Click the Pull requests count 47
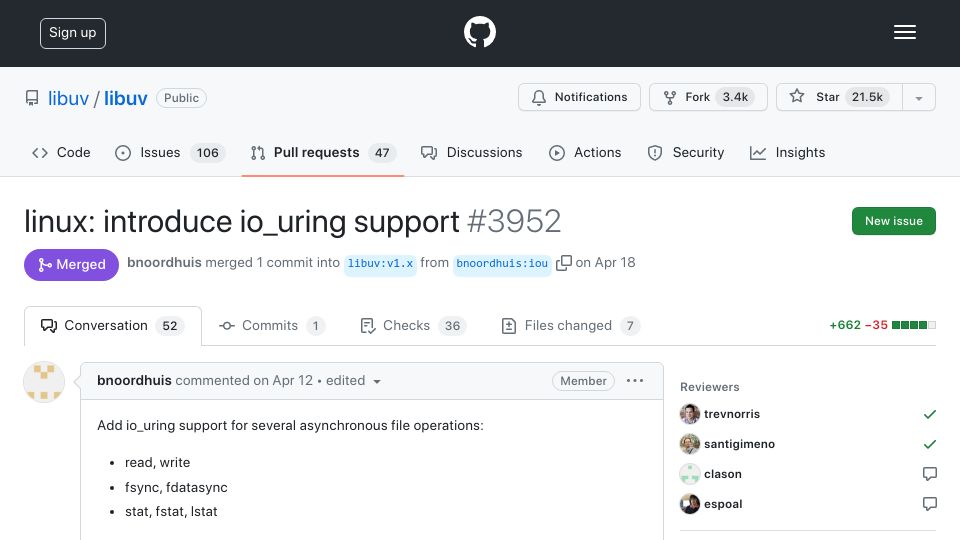Image resolution: width=960 pixels, height=540 pixels. (382, 152)
